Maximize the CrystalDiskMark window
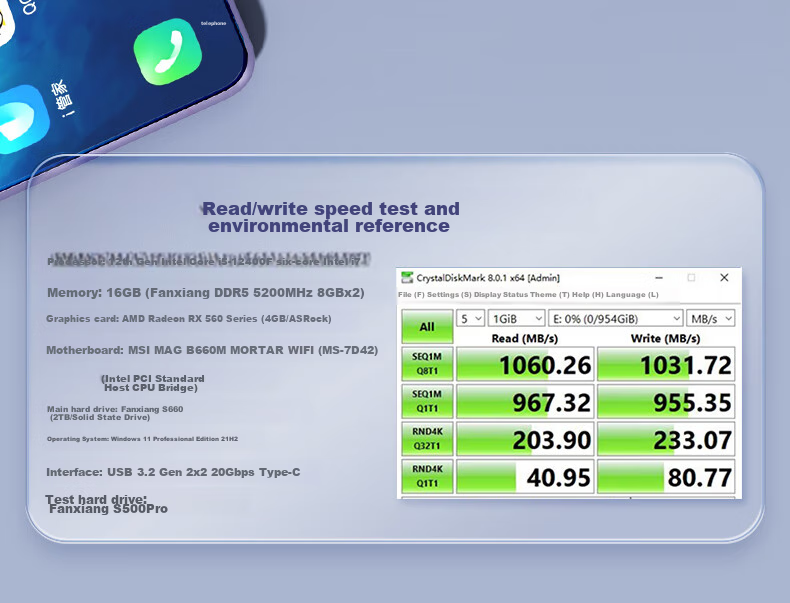 click(x=691, y=278)
